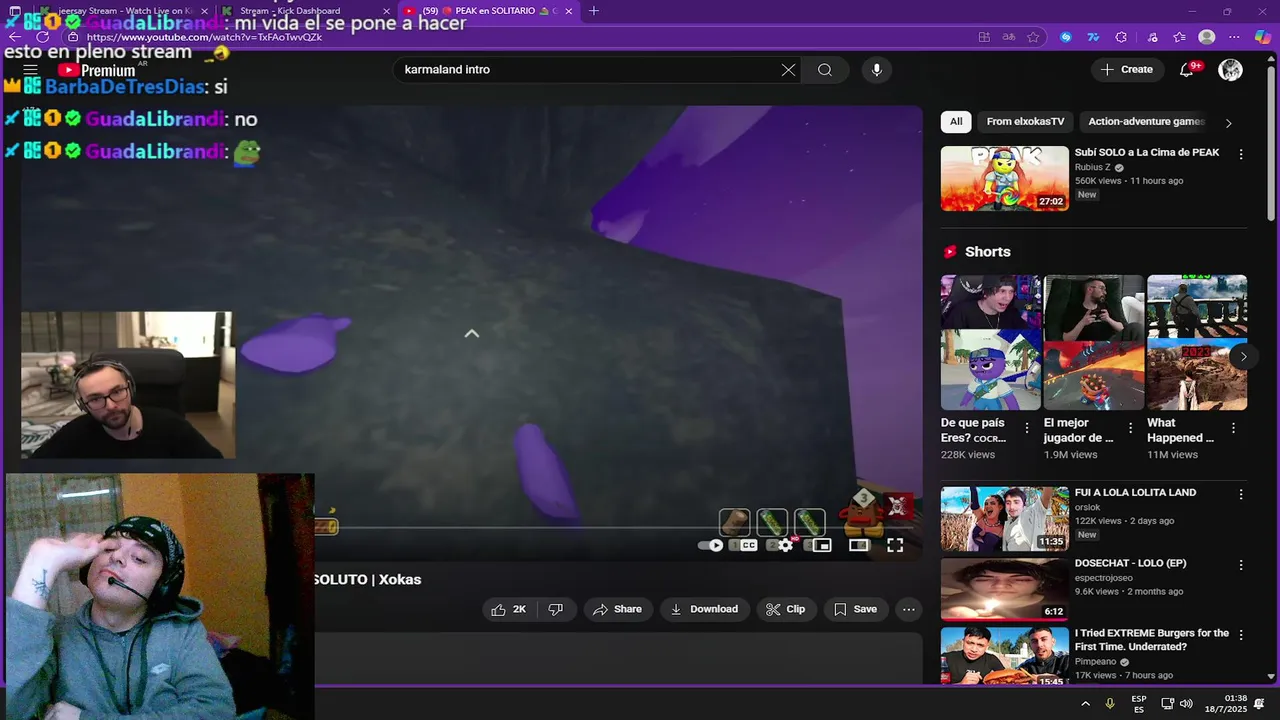Click the YouTube search magnifier button

coord(824,70)
